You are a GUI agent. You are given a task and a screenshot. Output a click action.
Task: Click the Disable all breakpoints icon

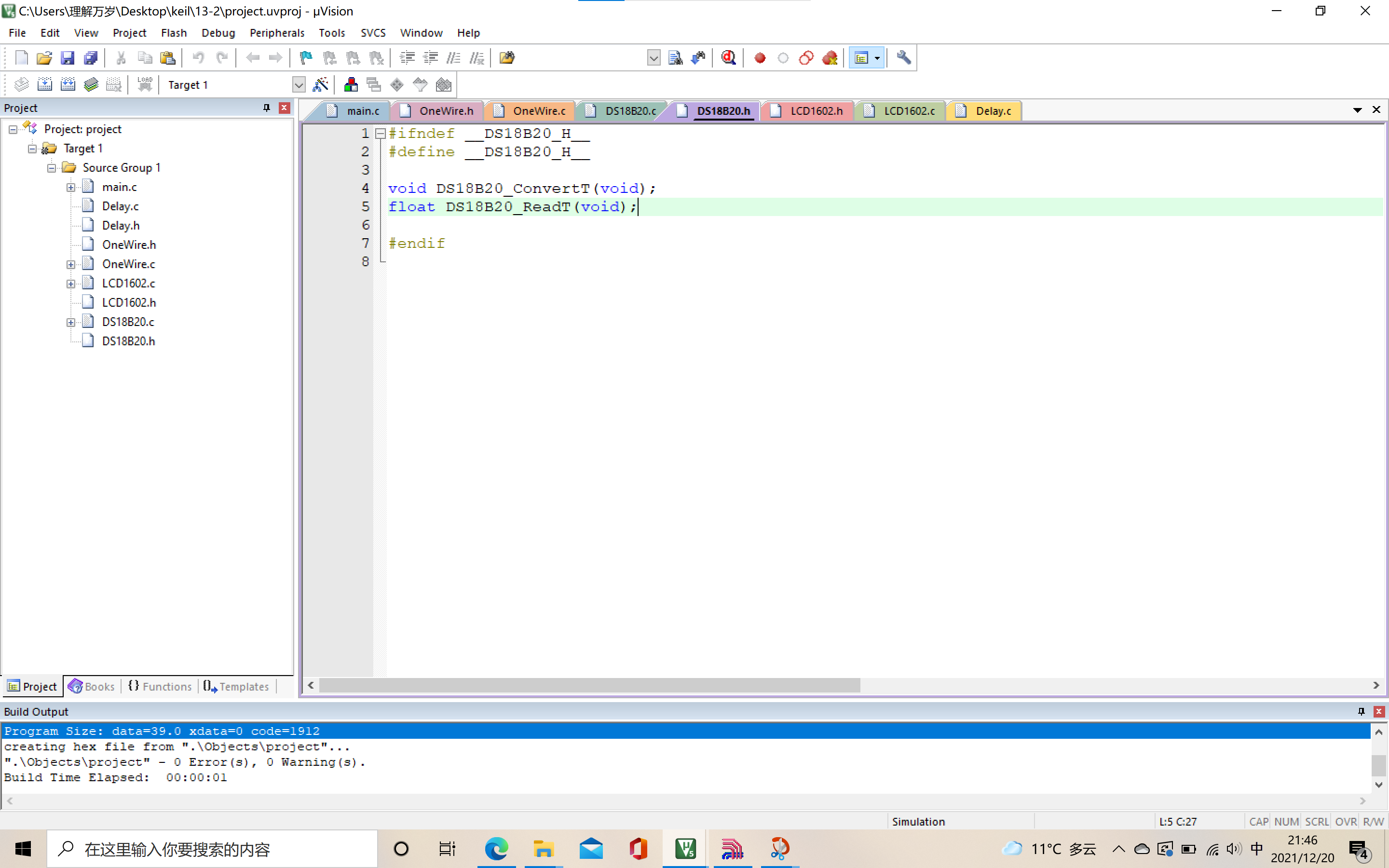[806, 57]
